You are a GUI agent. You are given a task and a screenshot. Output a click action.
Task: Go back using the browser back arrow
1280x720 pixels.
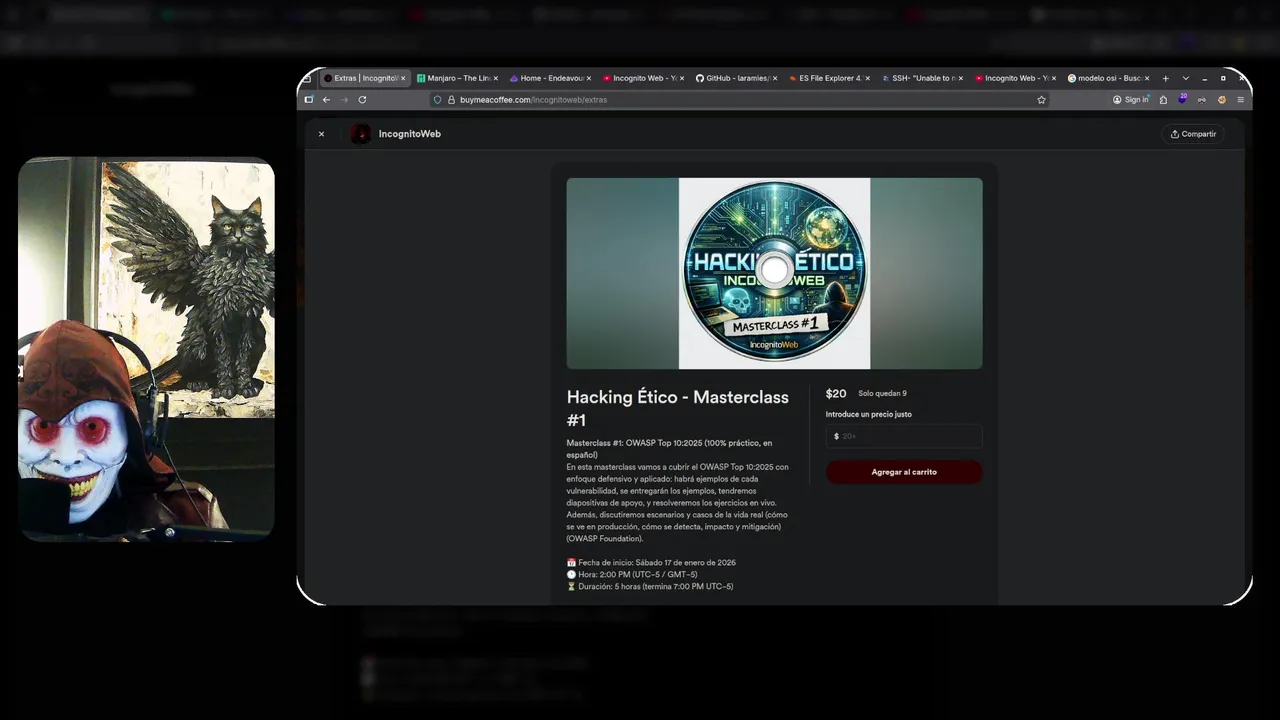[x=326, y=100]
